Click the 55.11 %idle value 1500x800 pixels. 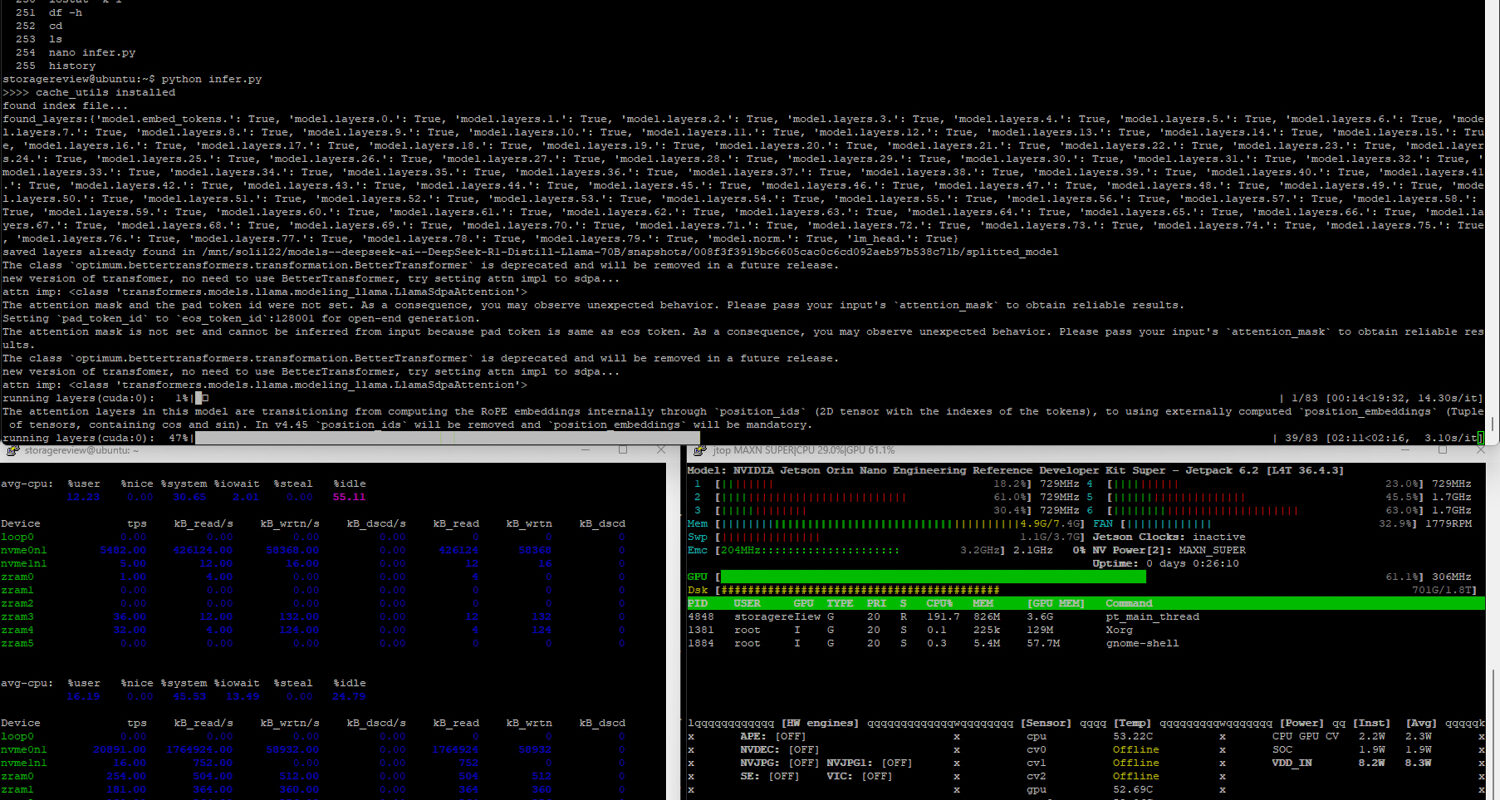tap(349, 496)
